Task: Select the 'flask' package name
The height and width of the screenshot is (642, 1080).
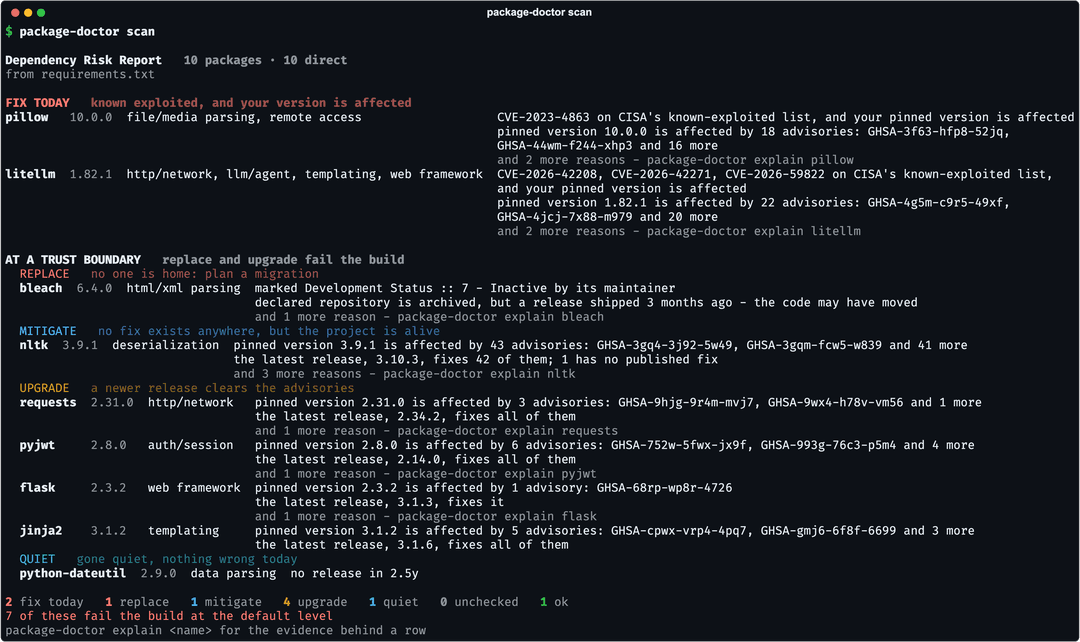Action: pyautogui.click(x=37, y=488)
